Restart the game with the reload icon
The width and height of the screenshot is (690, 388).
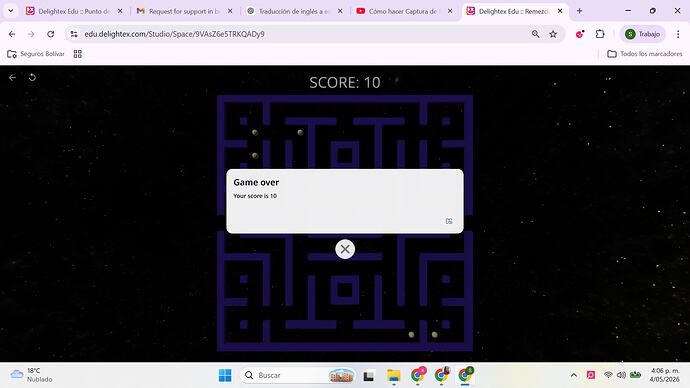32,77
